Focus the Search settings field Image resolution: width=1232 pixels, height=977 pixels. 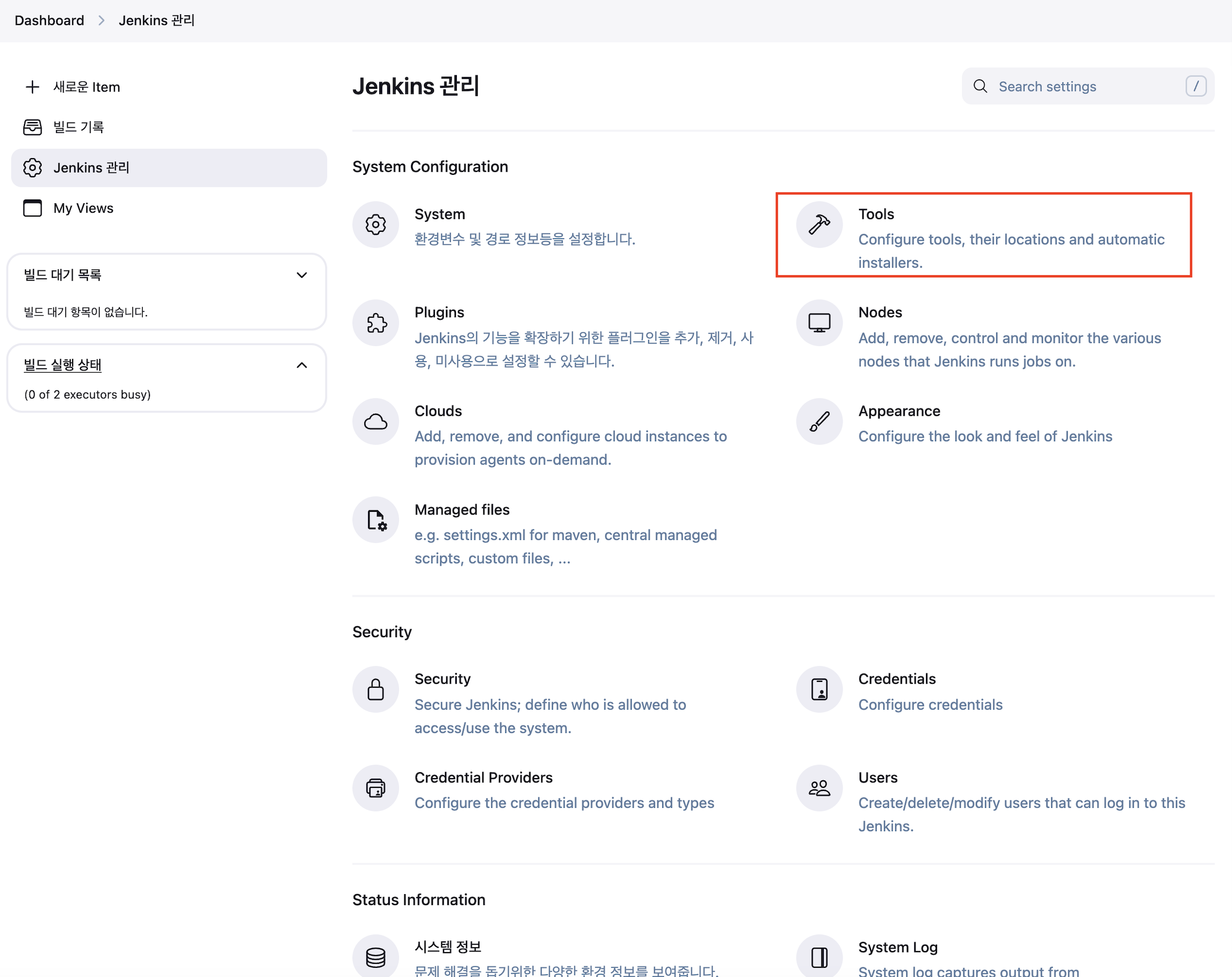1088,86
